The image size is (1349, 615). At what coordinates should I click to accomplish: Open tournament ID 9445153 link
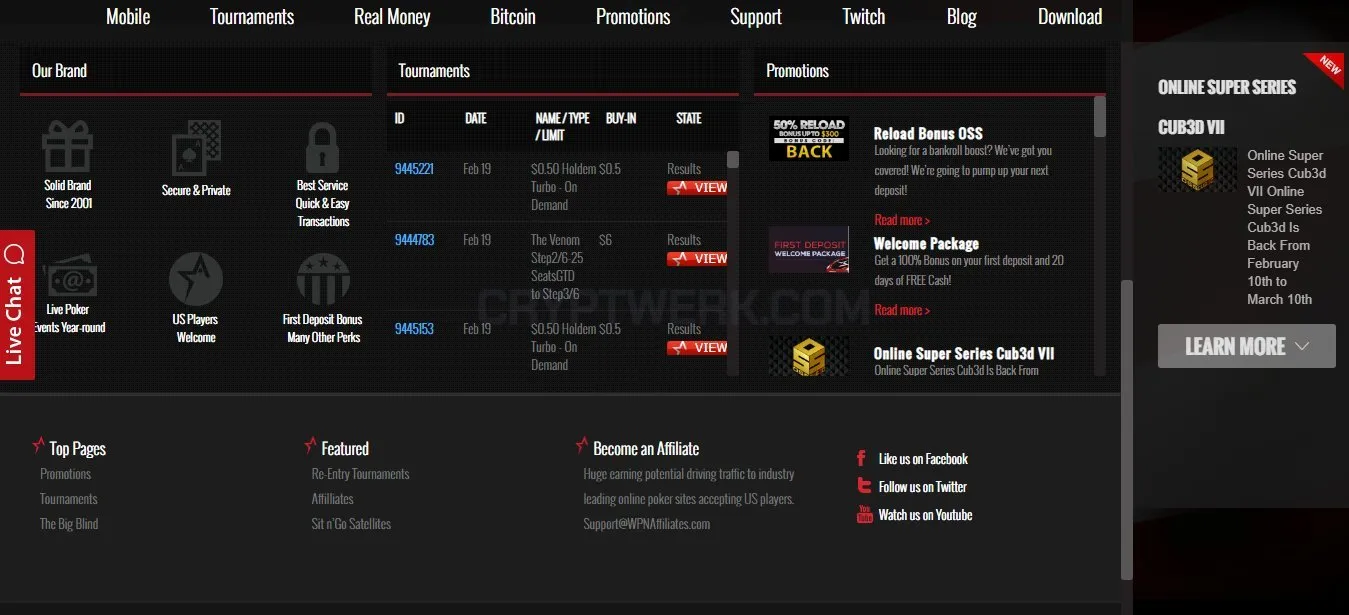[x=414, y=329]
